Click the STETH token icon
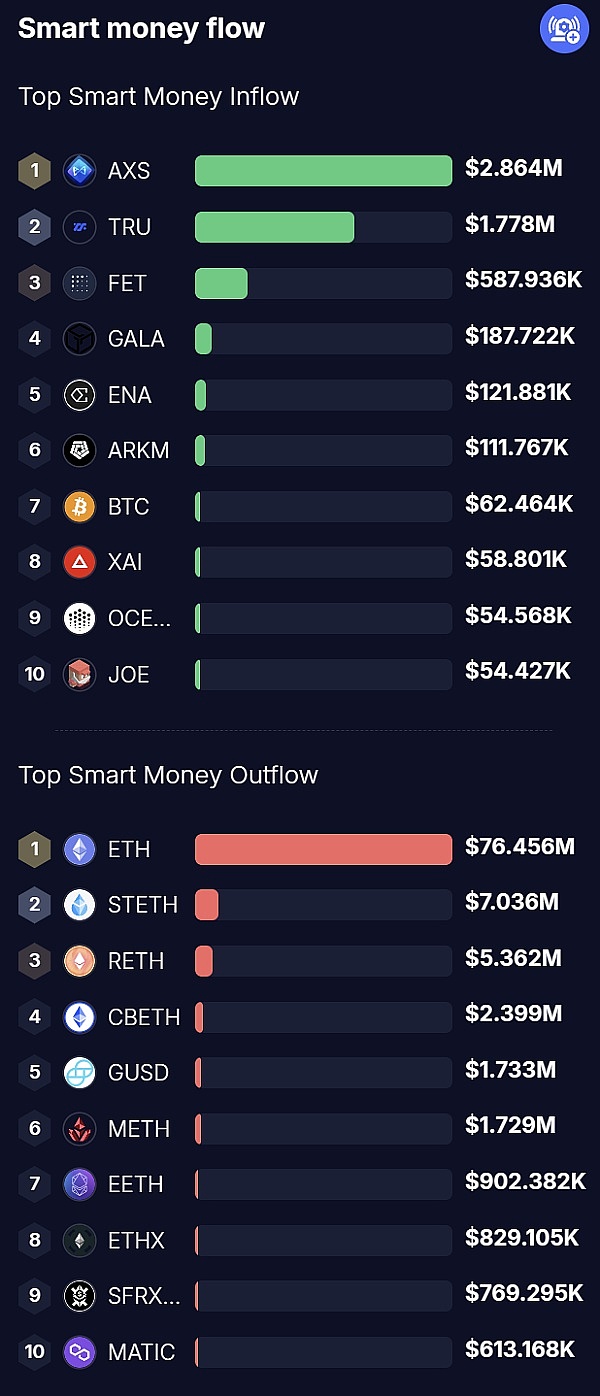The width and height of the screenshot is (600, 1396). pyautogui.click(x=80, y=905)
